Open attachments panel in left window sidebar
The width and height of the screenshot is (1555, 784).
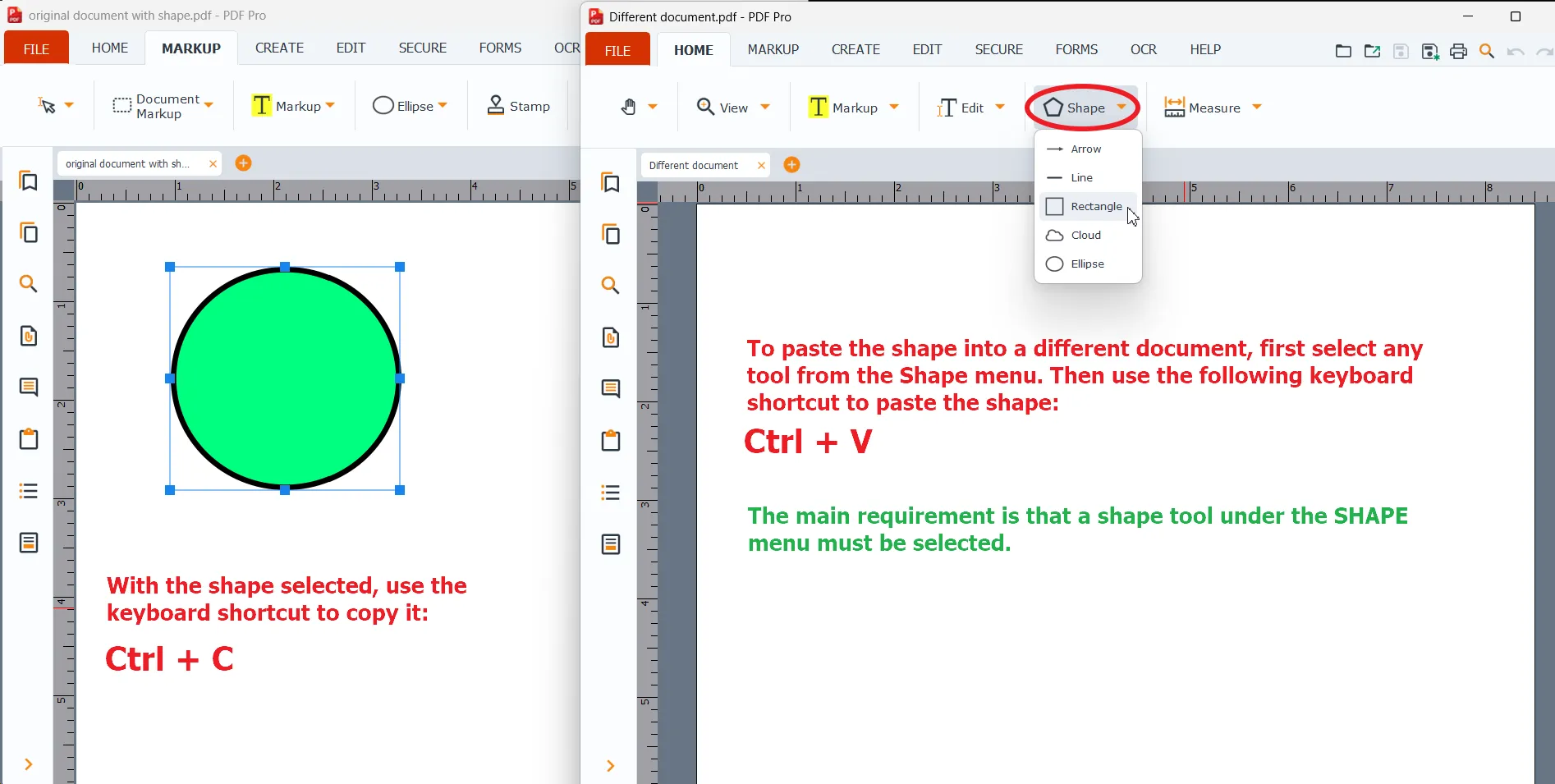coord(29,336)
